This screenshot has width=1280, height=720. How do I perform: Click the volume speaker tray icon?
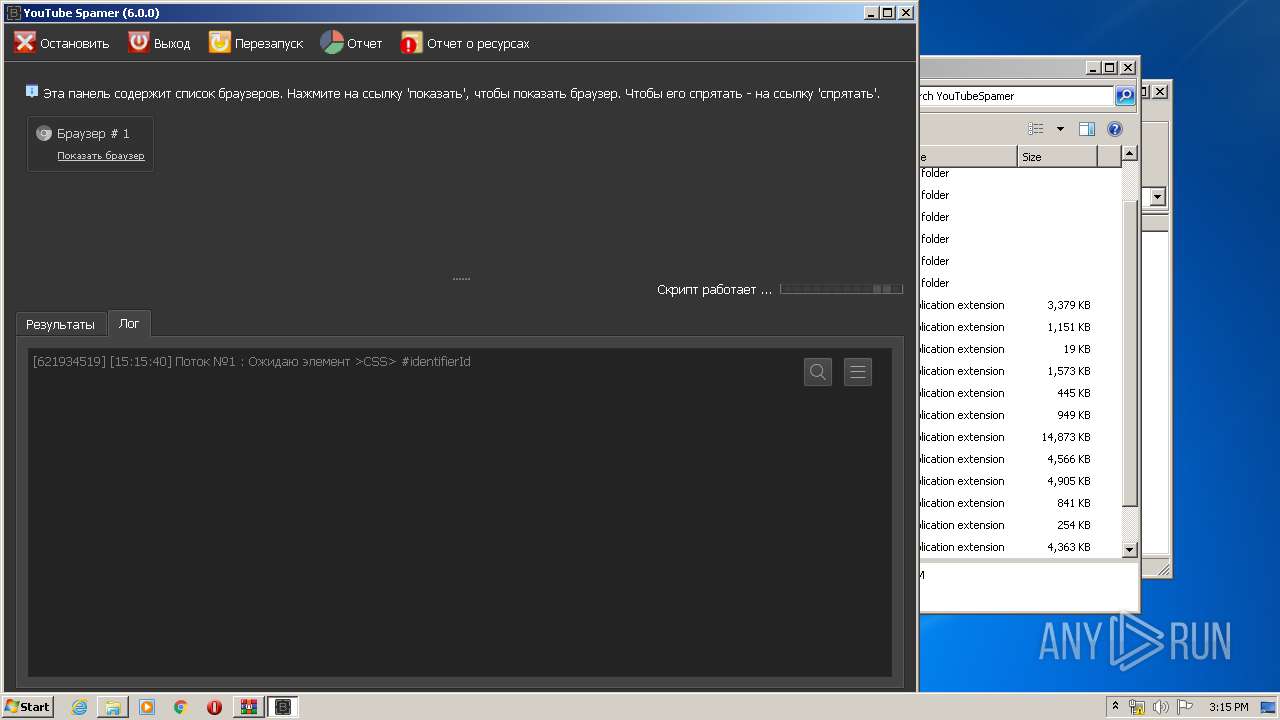point(1161,707)
